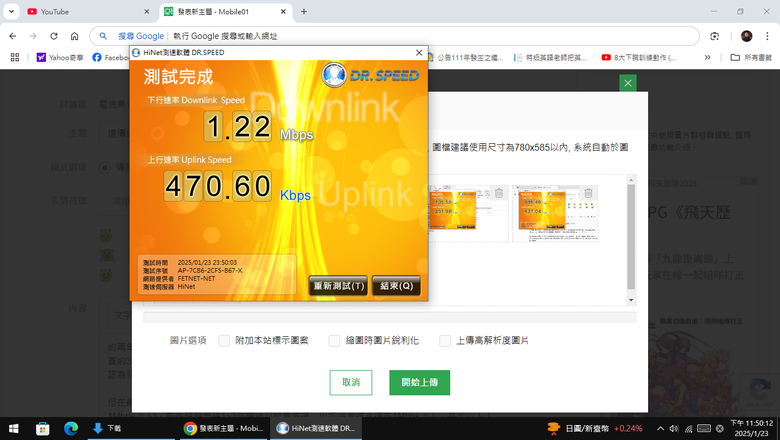Click the address bar
This screenshot has height=440, width=780.
pyautogui.click(x=394, y=36)
